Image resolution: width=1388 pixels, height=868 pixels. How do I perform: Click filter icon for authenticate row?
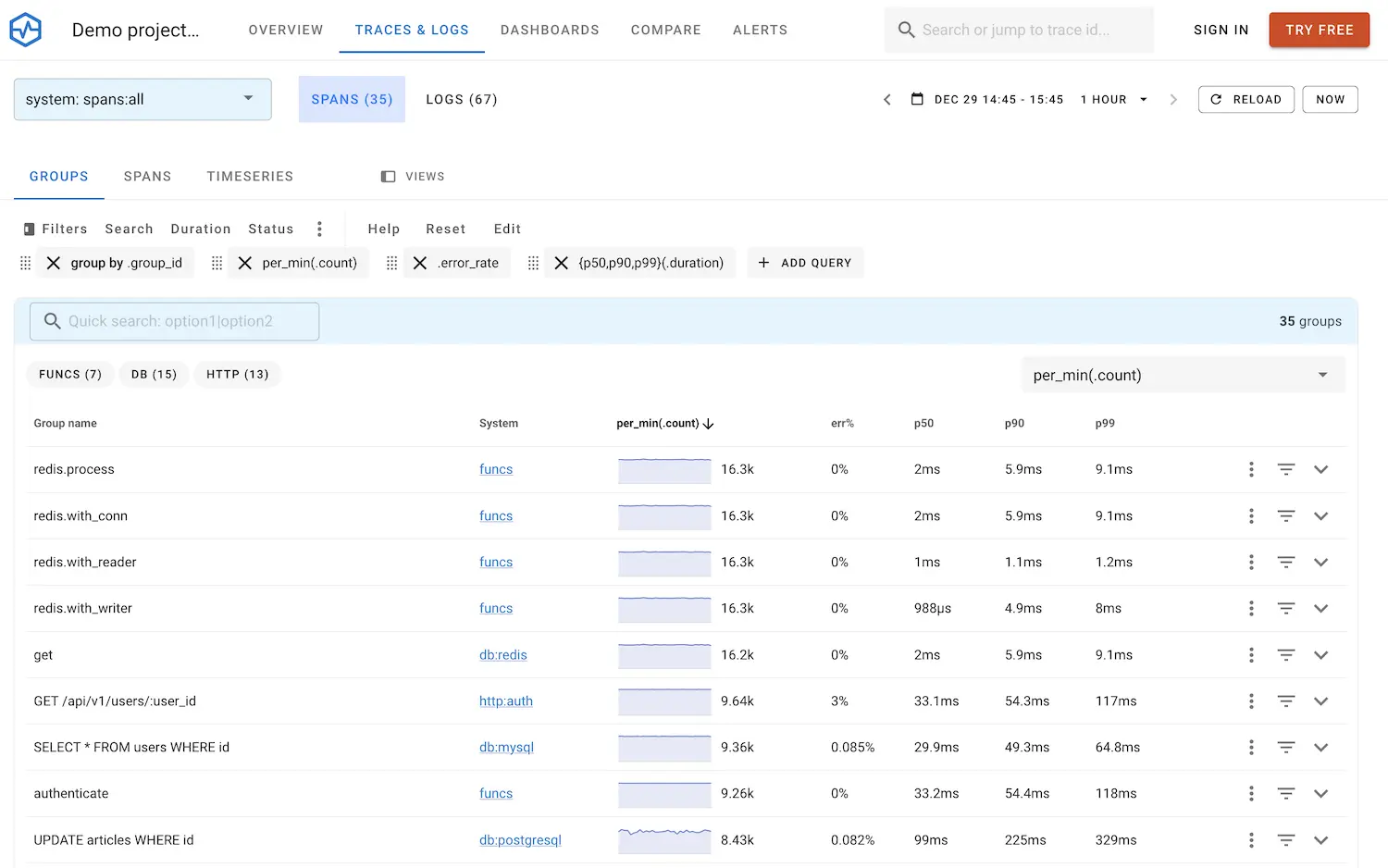pos(1285,794)
